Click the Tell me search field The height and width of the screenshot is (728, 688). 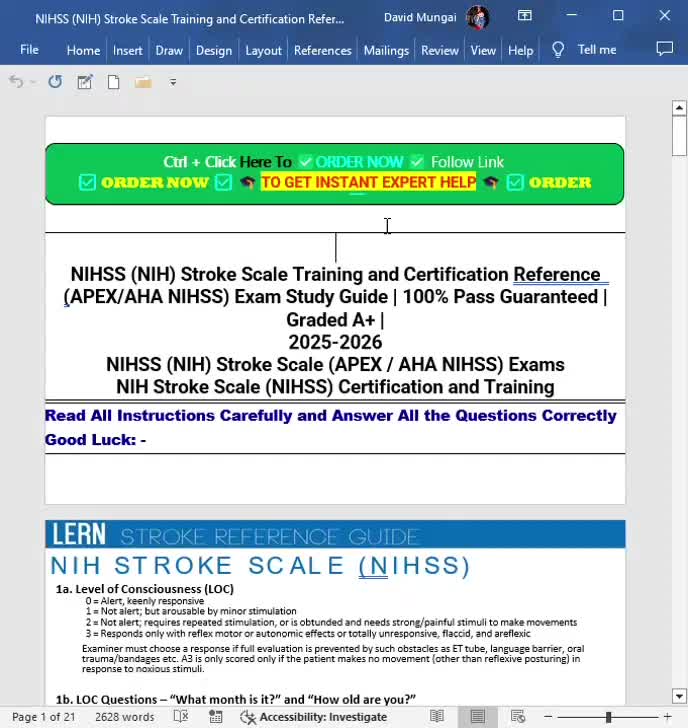point(597,50)
